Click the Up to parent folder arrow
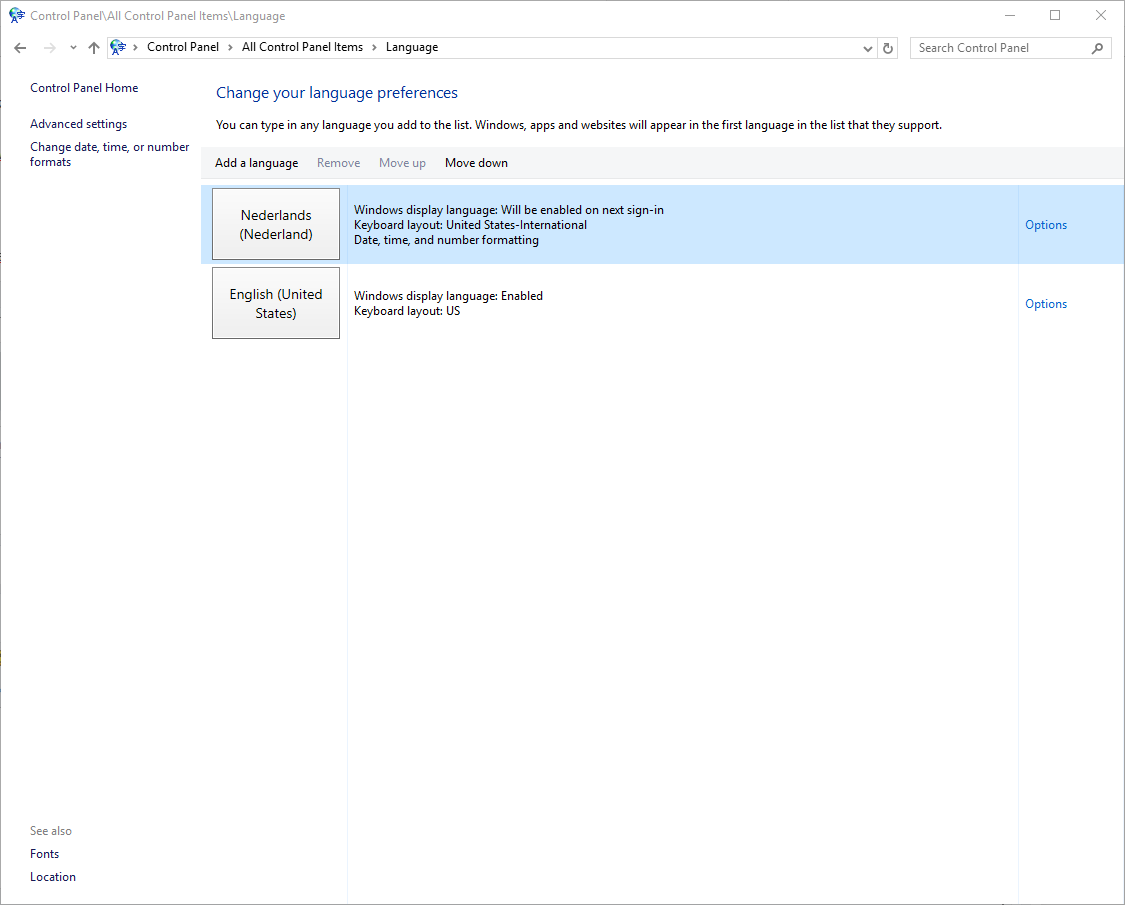This screenshot has height=905, width=1125. click(94, 48)
